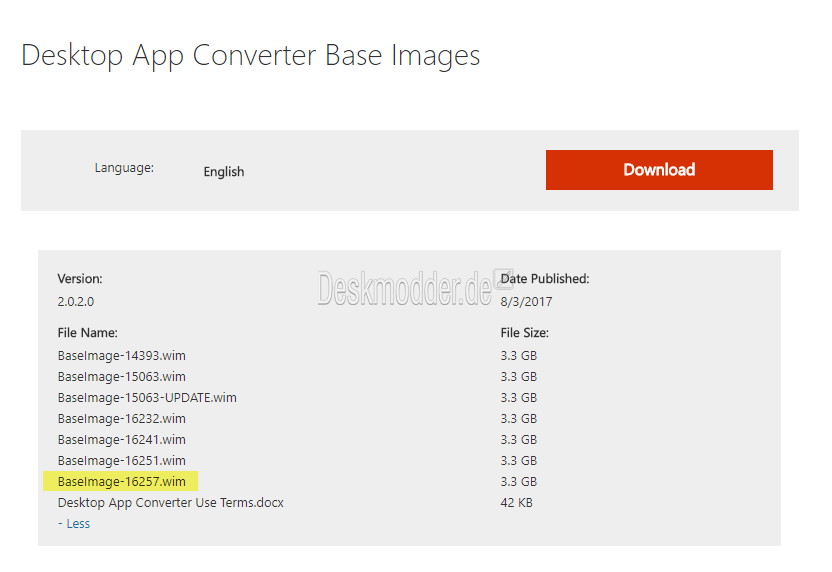Viewport: 832px width, 572px height.
Task: Click the published date 8/3/2017
Action: pyautogui.click(x=526, y=302)
